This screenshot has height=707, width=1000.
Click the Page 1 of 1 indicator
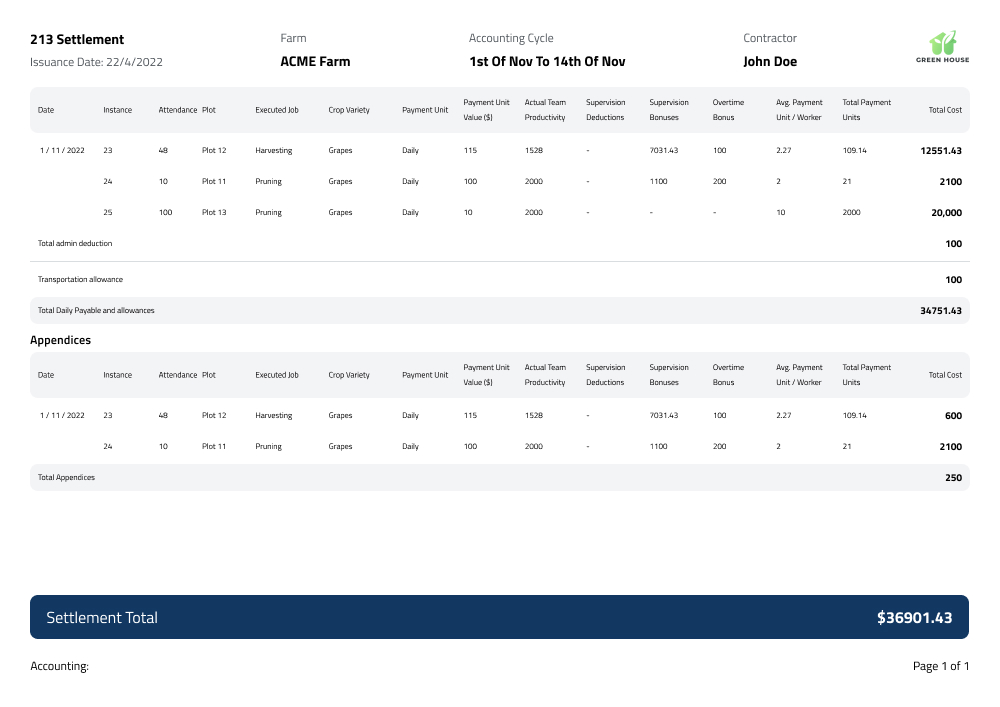940,666
